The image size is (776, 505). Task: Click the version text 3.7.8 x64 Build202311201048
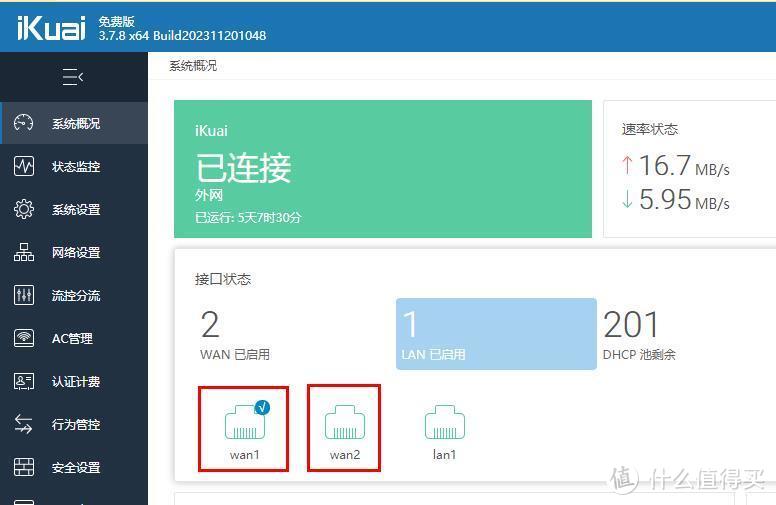point(182,36)
